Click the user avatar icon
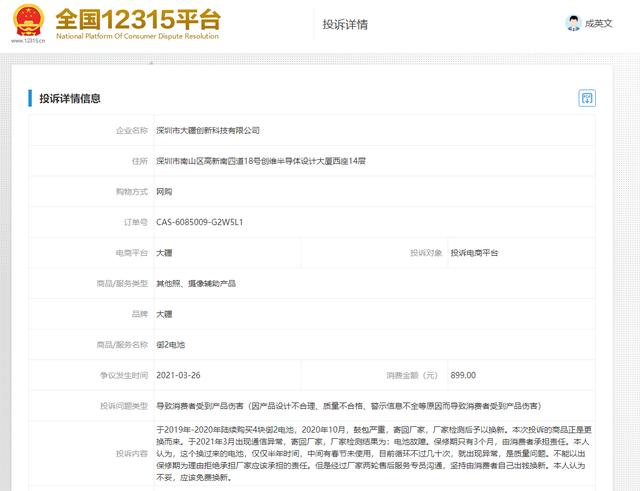 click(573, 23)
